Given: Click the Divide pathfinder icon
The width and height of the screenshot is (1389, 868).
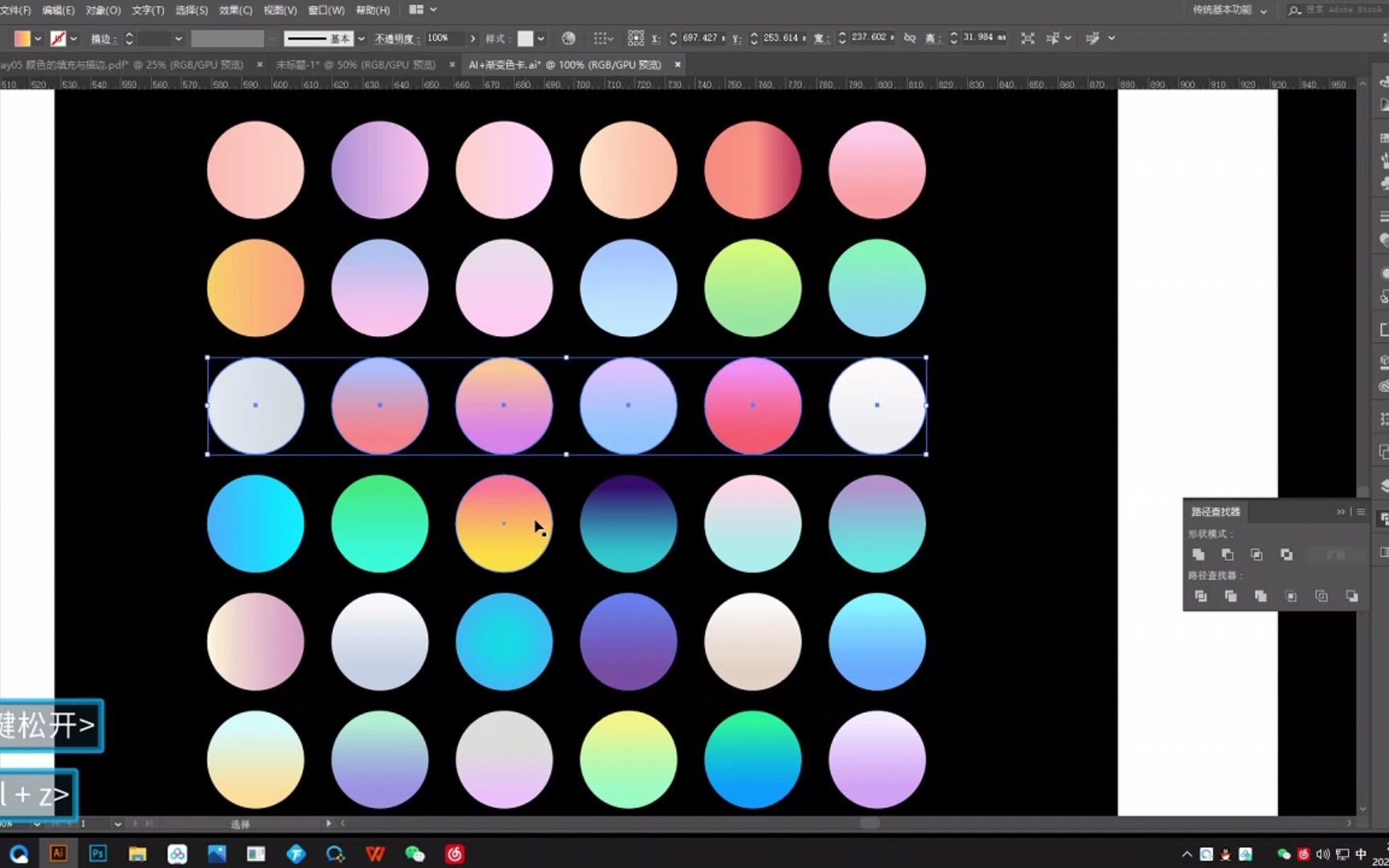Looking at the screenshot, I should (1200, 596).
